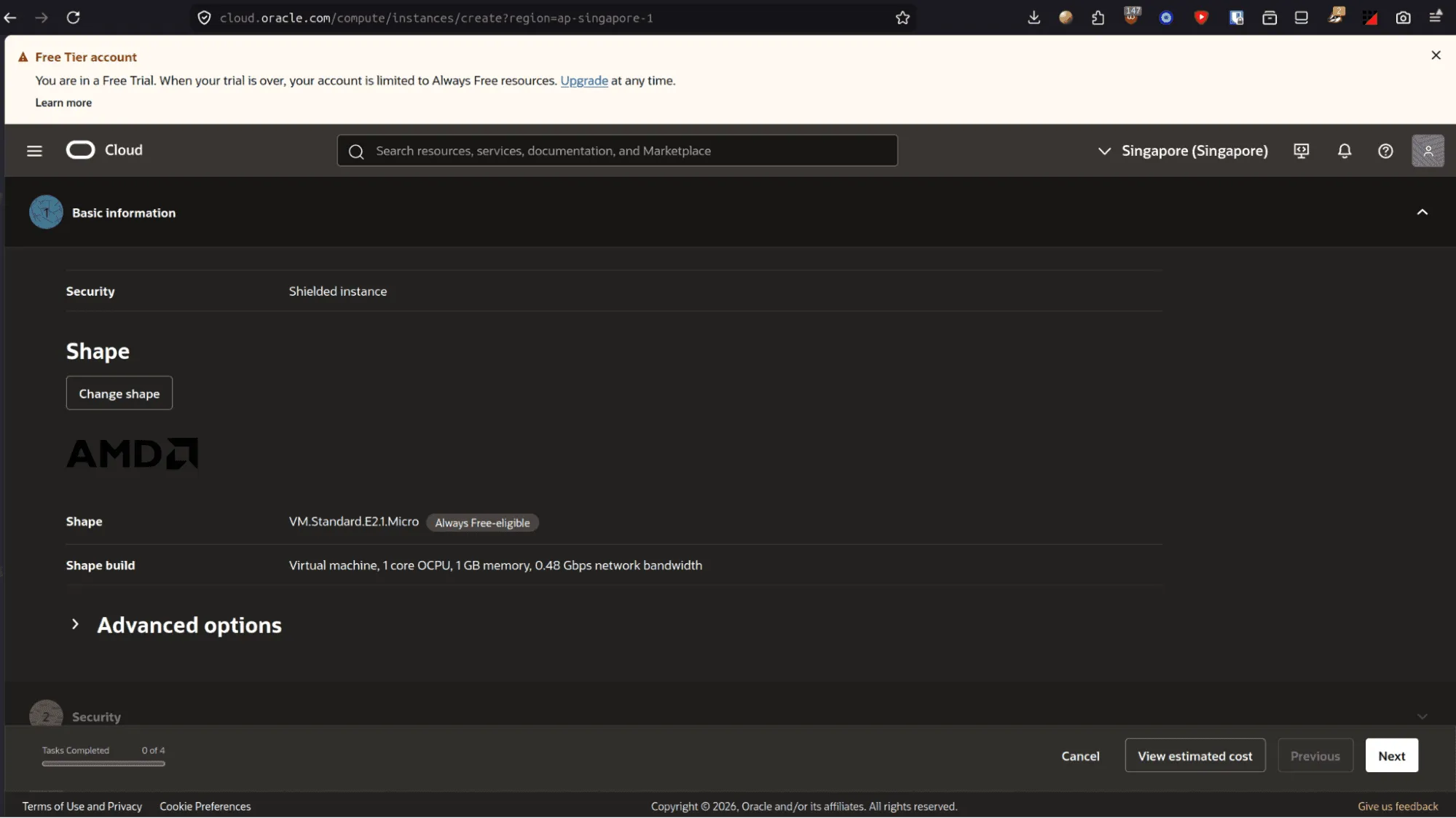Show the sidebar panel toolbar icon

pos(1302,17)
